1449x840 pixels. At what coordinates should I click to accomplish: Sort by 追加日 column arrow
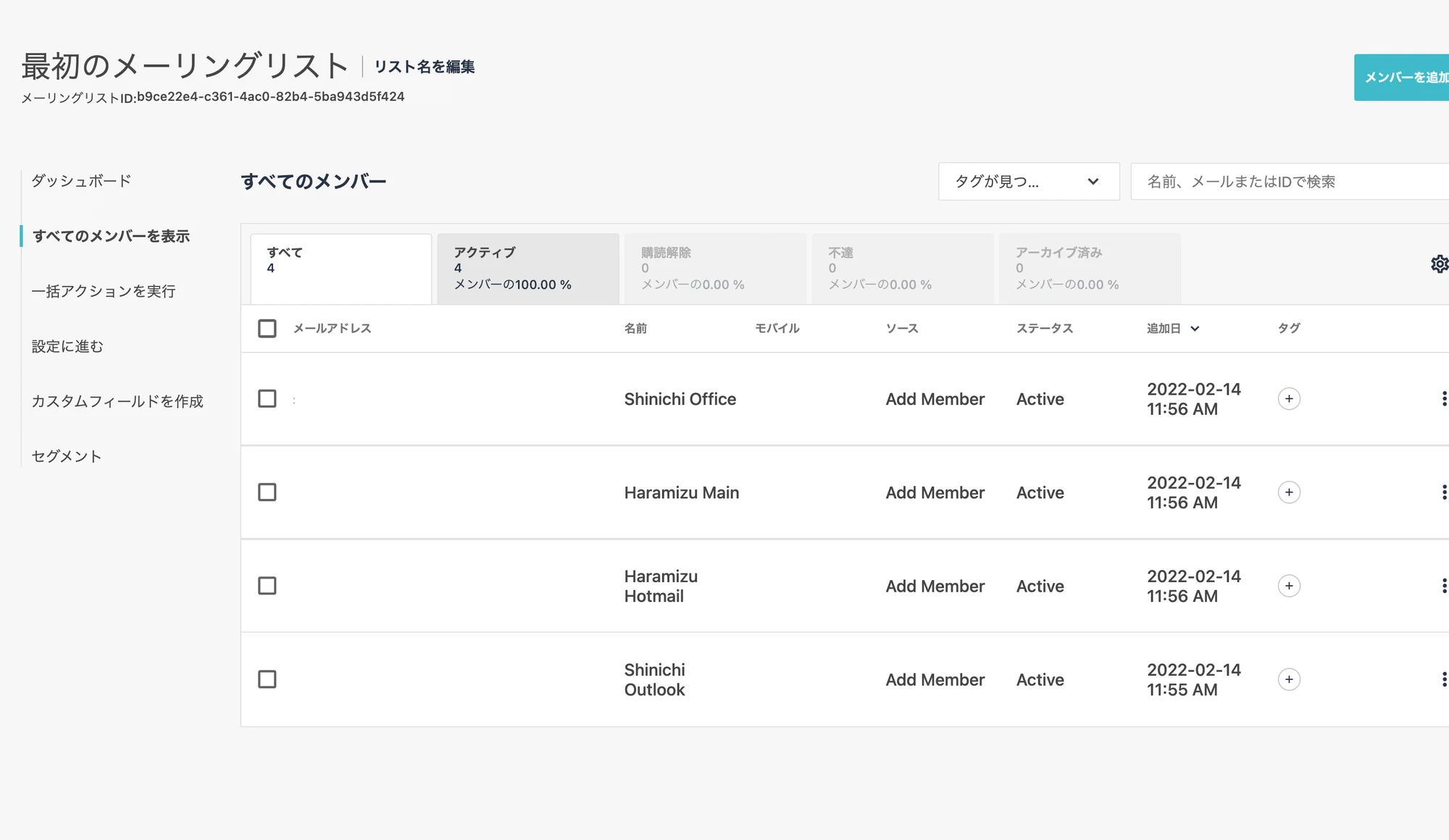click(1195, 329)
